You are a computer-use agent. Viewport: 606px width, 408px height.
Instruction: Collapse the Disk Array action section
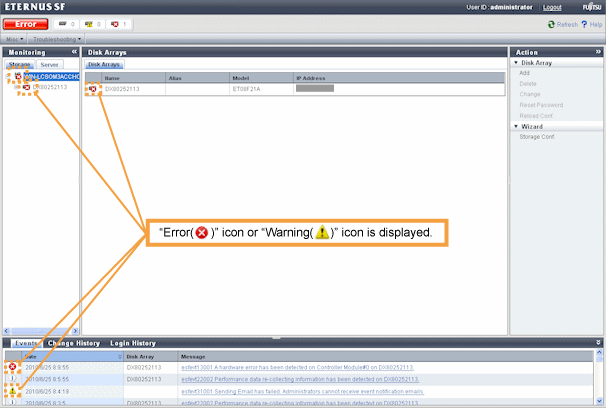[x=516, y=63]
